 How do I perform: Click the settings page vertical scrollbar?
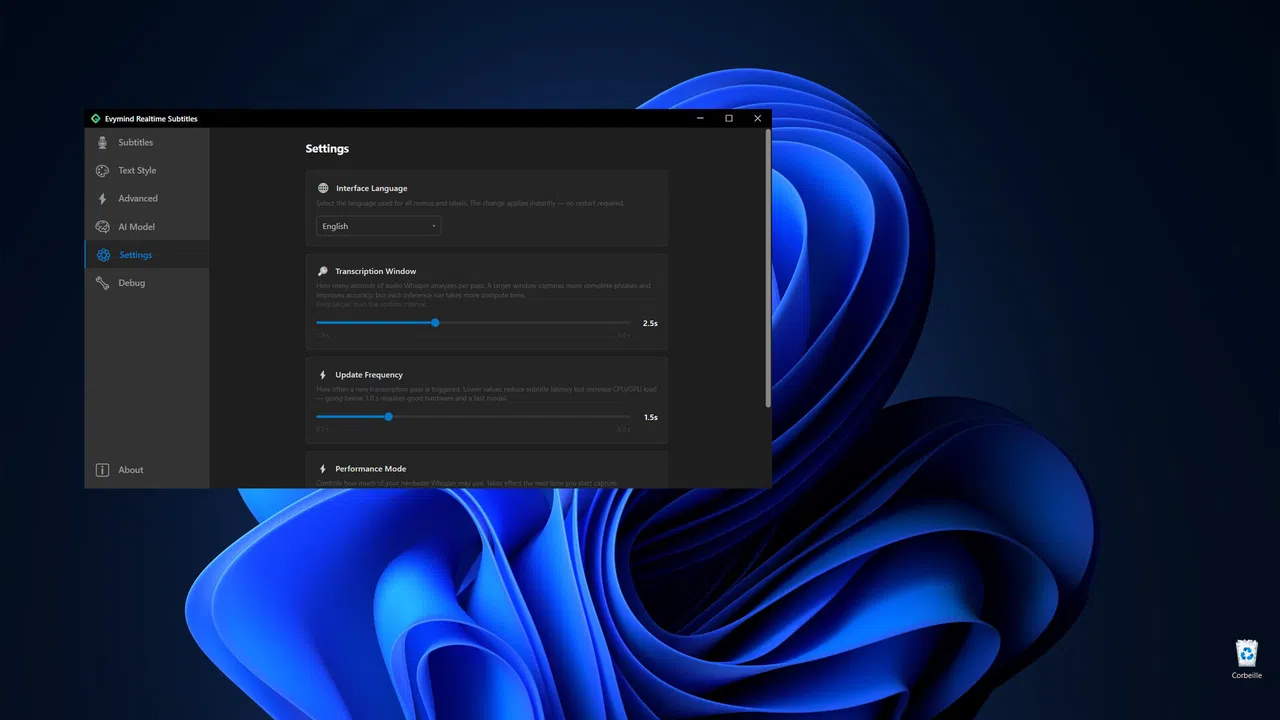click(768, 268)
